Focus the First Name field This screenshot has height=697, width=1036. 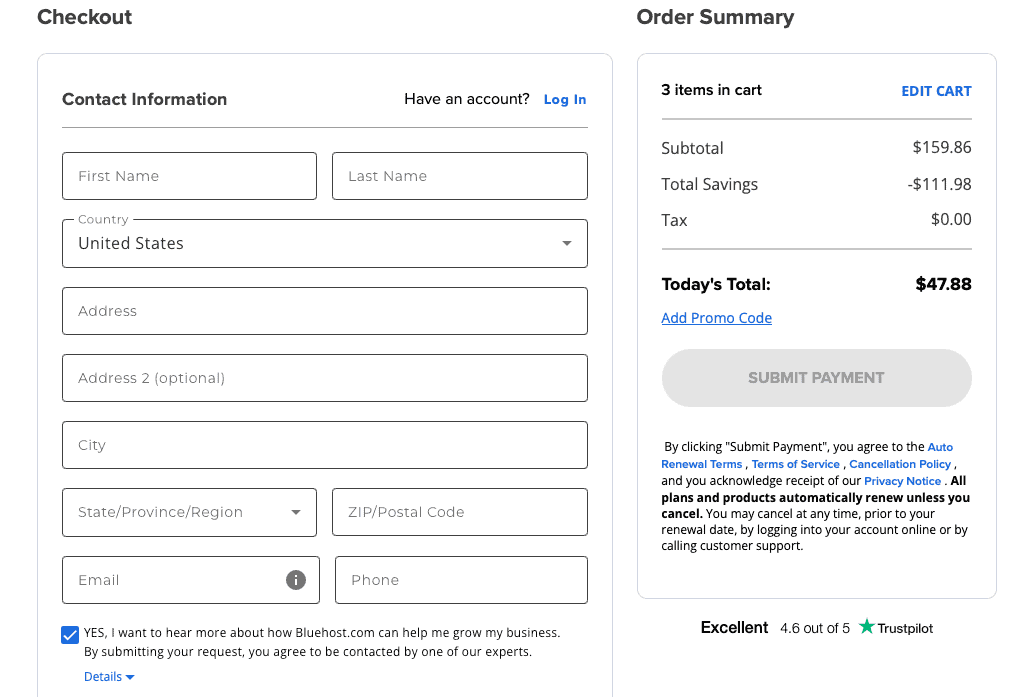pos(189,176)
